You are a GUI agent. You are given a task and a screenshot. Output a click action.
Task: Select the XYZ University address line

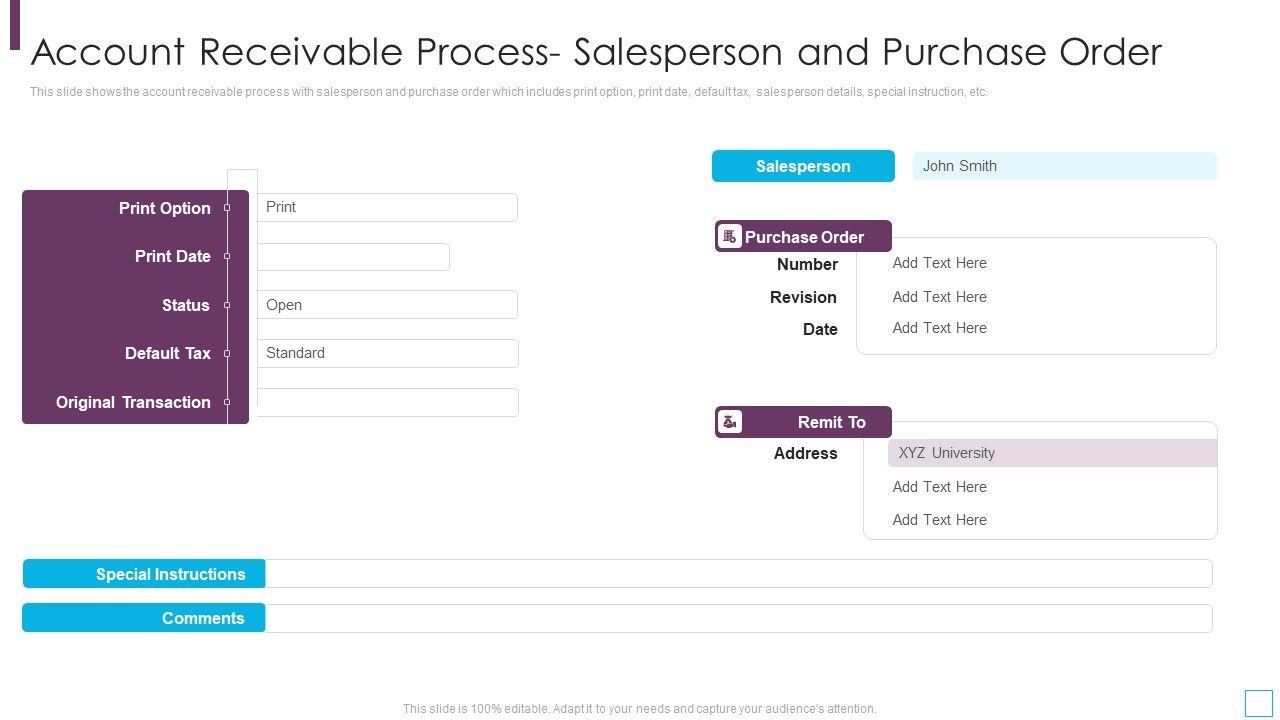click(1051, 453)
